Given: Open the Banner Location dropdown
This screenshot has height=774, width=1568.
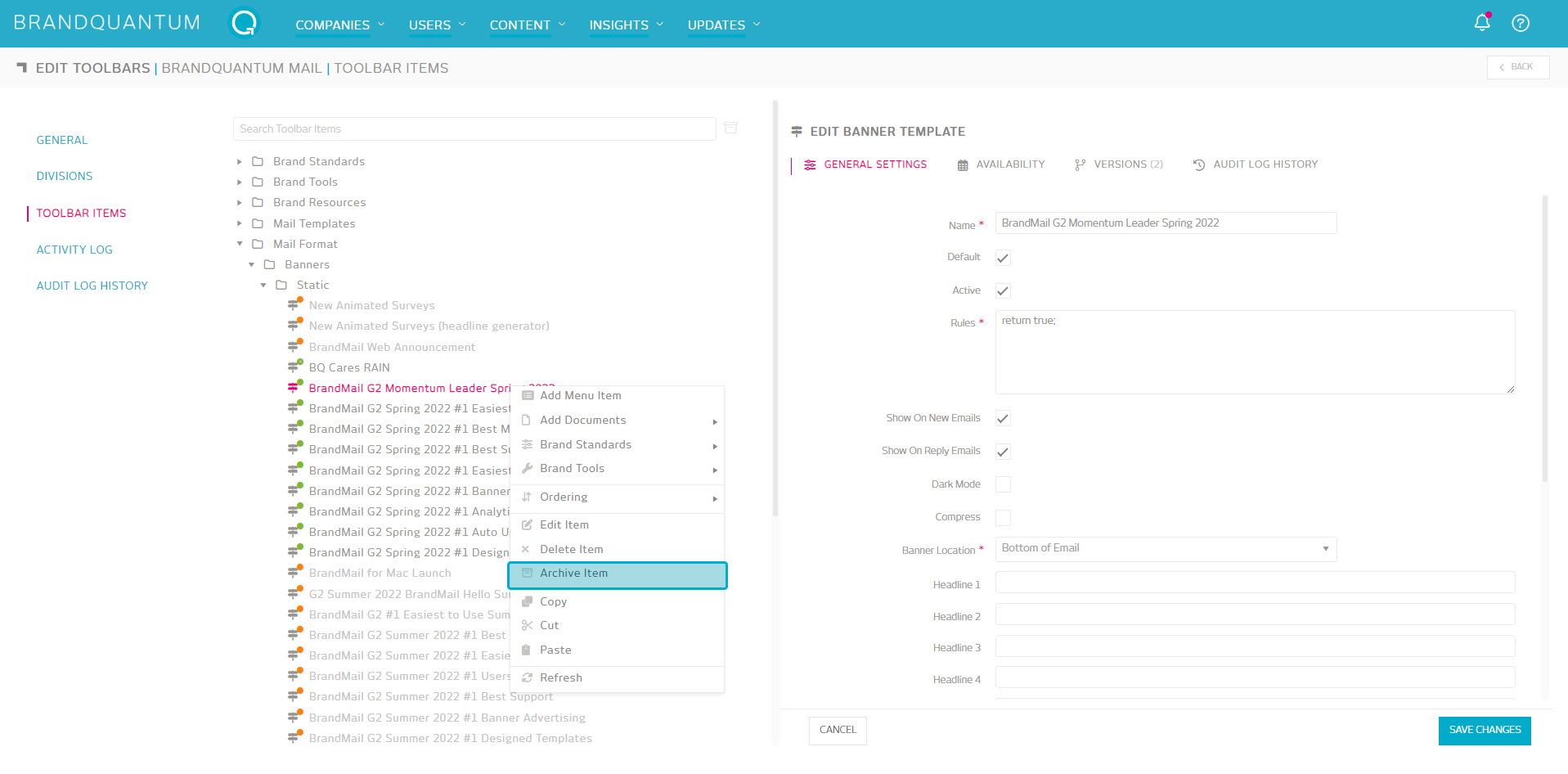Looking at the screenshot, I should (1166, 549).
